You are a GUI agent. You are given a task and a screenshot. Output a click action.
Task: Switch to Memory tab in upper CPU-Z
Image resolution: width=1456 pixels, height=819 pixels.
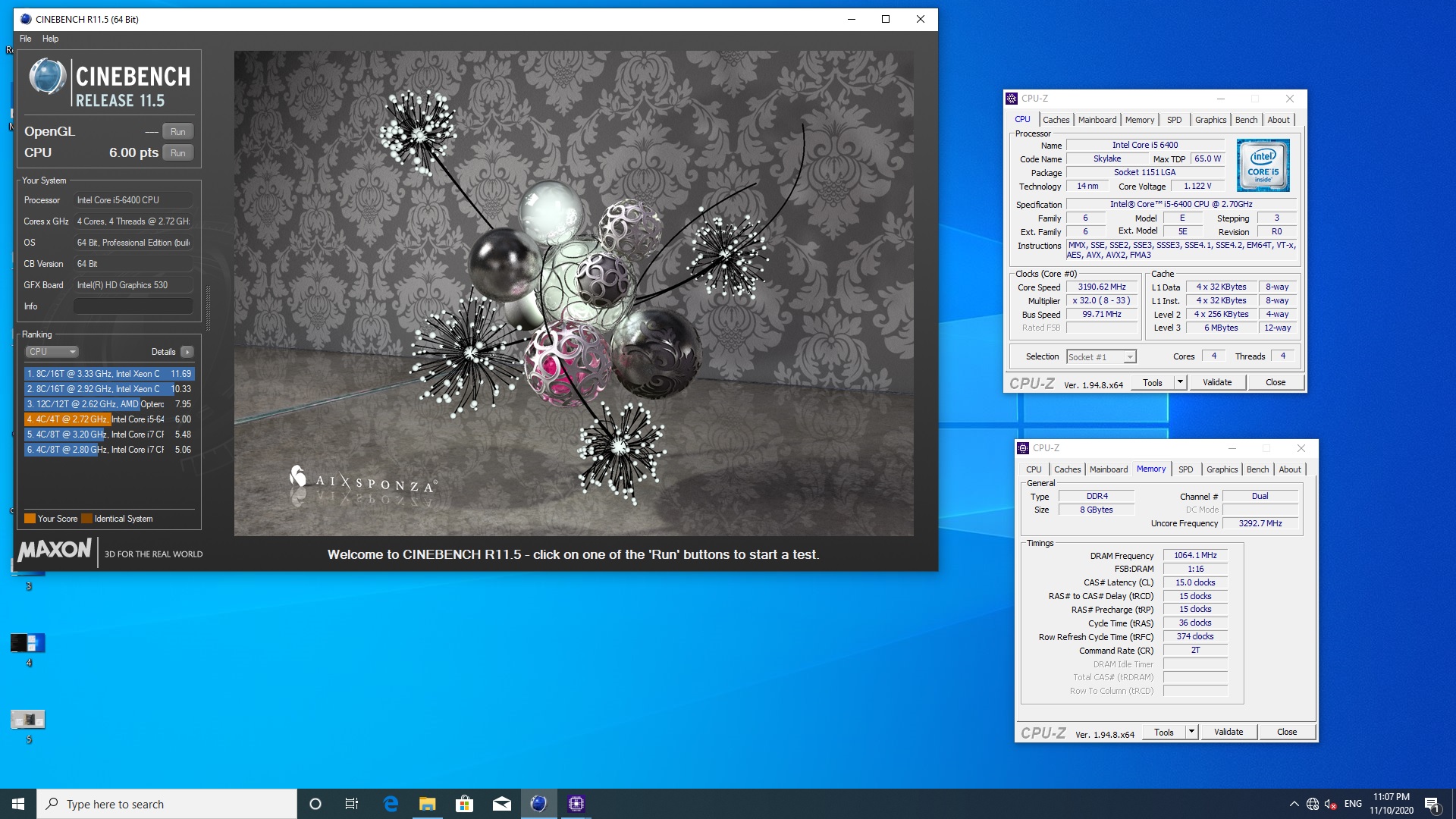click(1139, 120)
